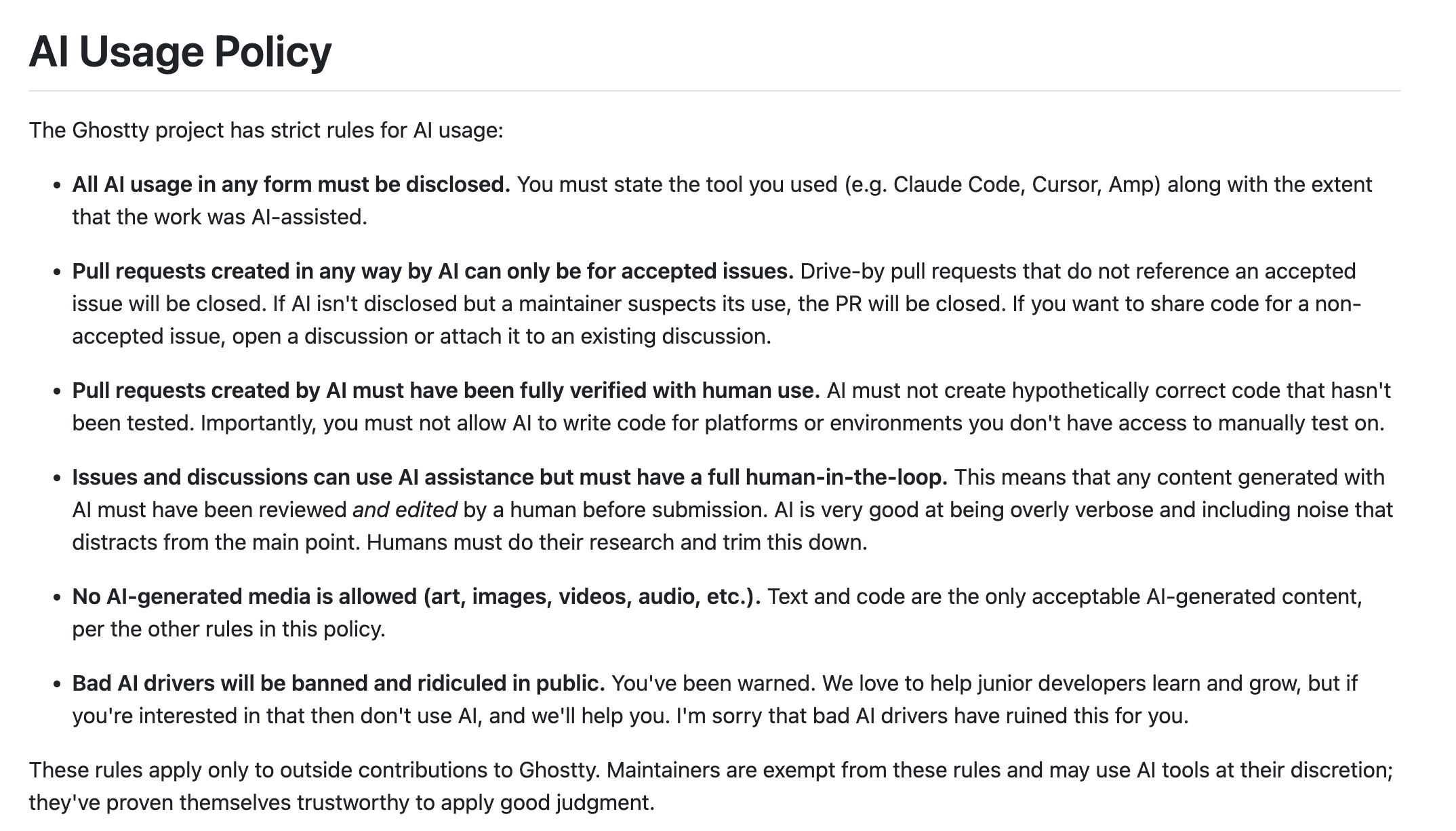Click the horizontal divider below the heading

point(714,91)
